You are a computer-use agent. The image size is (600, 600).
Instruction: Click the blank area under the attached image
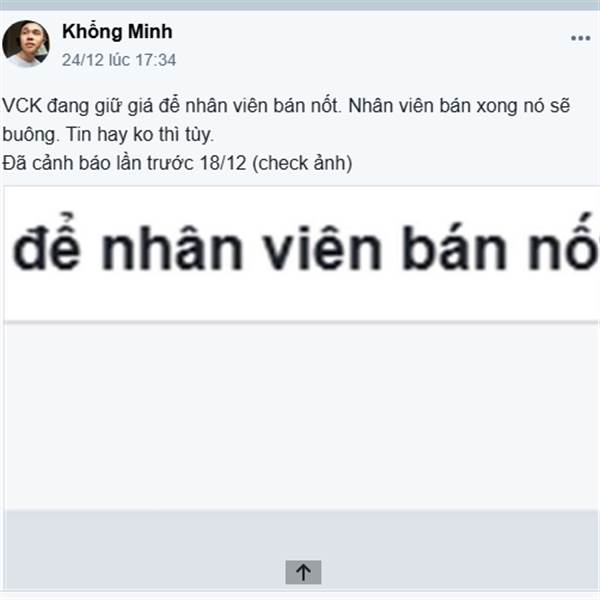click(x=302, y=416)
